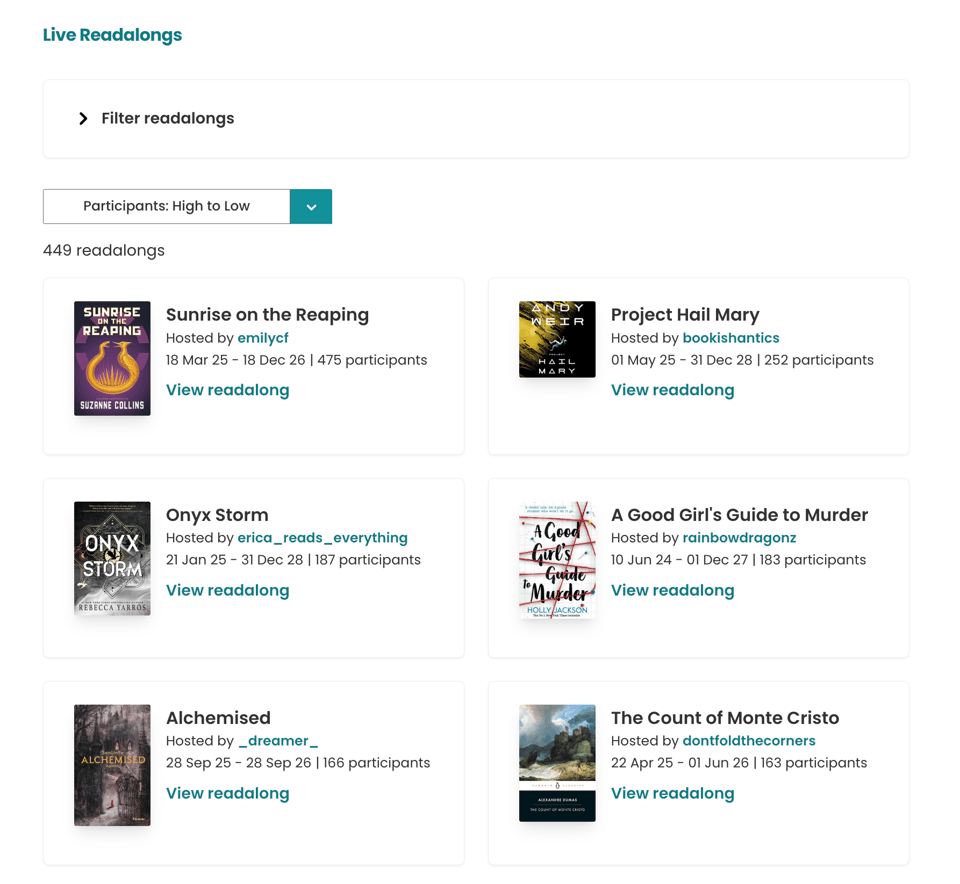Screen dimensions: 960x884
Task: Open host profile bookishantics
Action: [731, 338]
